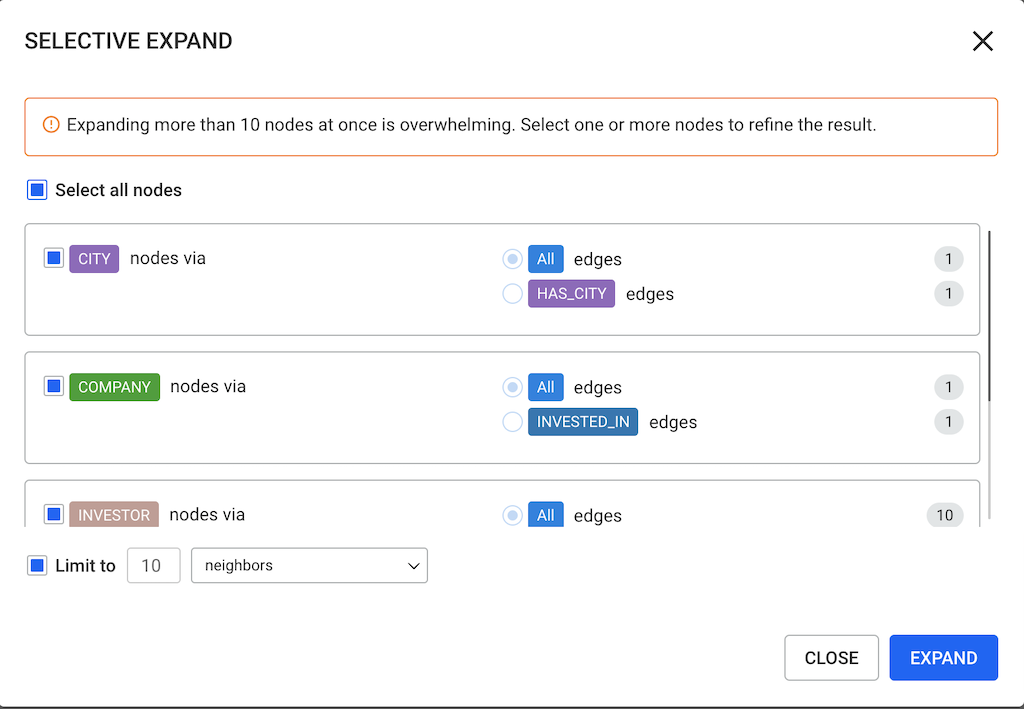Select the HAS_CITY edges radio button
Screen dimensions: 1024x709
512,294
